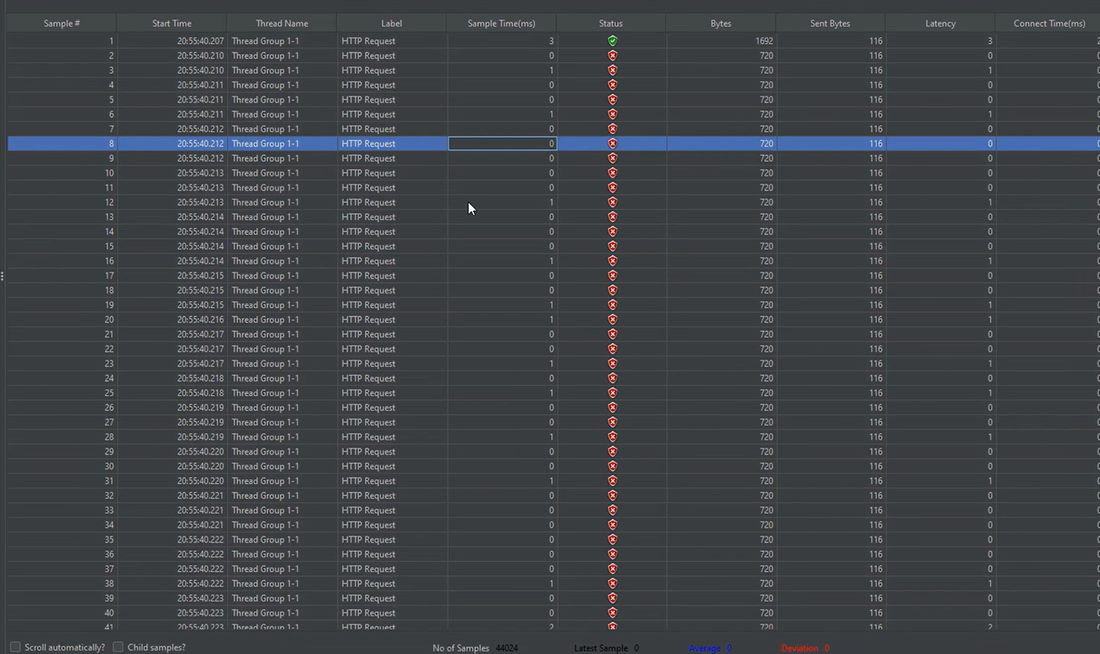Click the 'No of Samples' count 44024
1100x654 pixels.
point(507,648)
